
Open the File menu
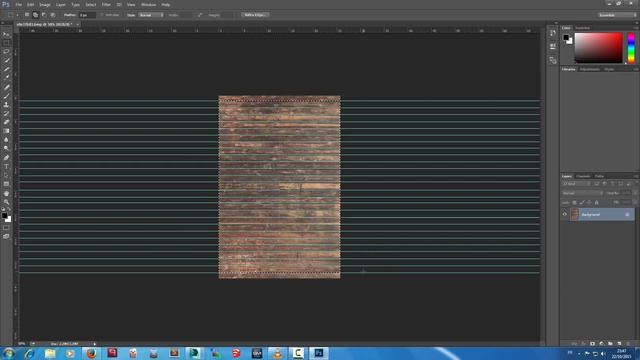(x=19, y=4)
